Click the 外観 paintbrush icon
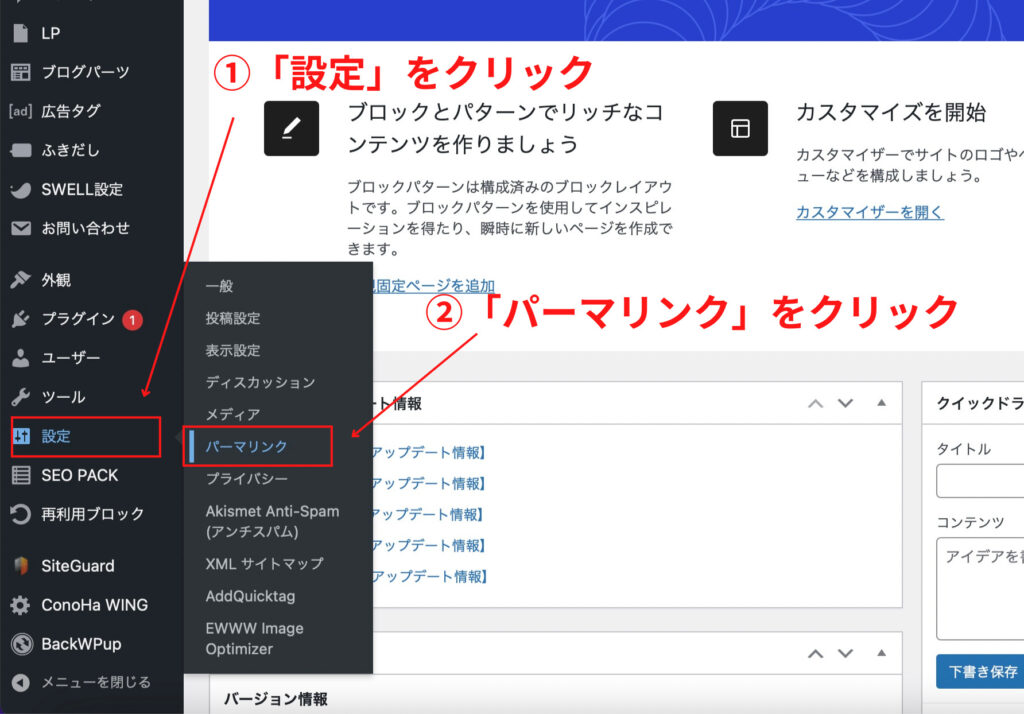Image resolution: width=1024 pixels, height=714 pixels. (21, 280)
